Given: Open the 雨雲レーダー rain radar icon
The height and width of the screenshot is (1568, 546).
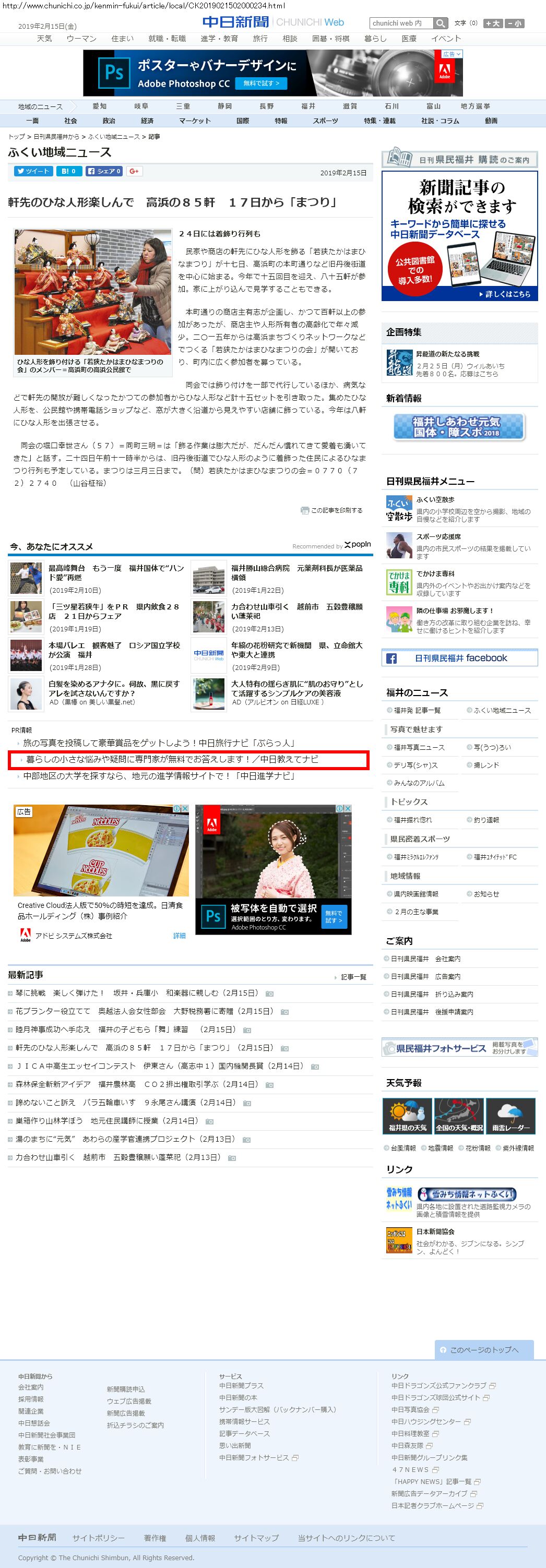Looking at the screenshot, I should click(510, 1115).
